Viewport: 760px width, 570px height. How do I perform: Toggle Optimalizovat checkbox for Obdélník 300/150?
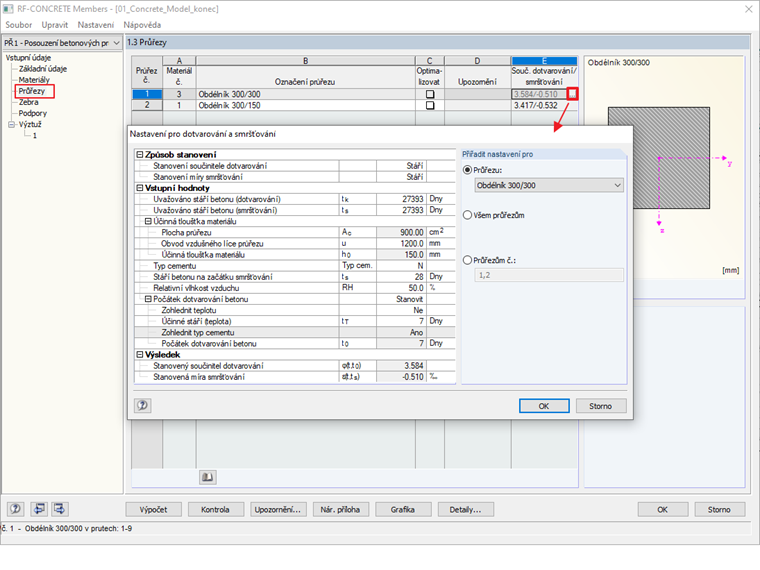point(430,105)
